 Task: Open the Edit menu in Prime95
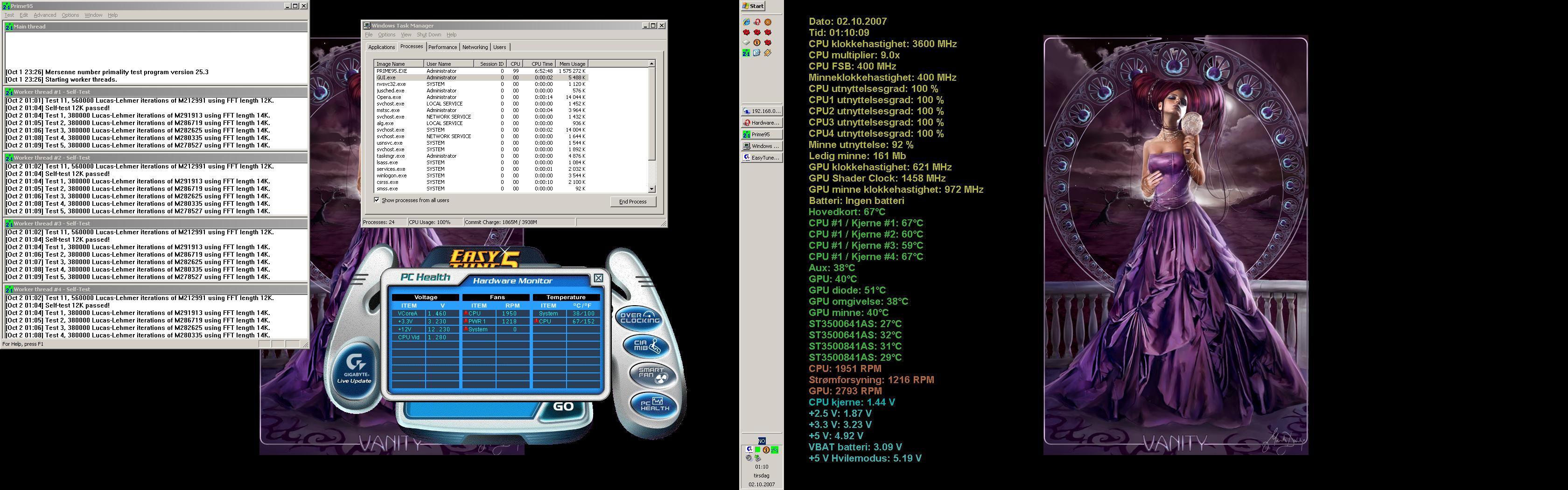click(24, 15)
